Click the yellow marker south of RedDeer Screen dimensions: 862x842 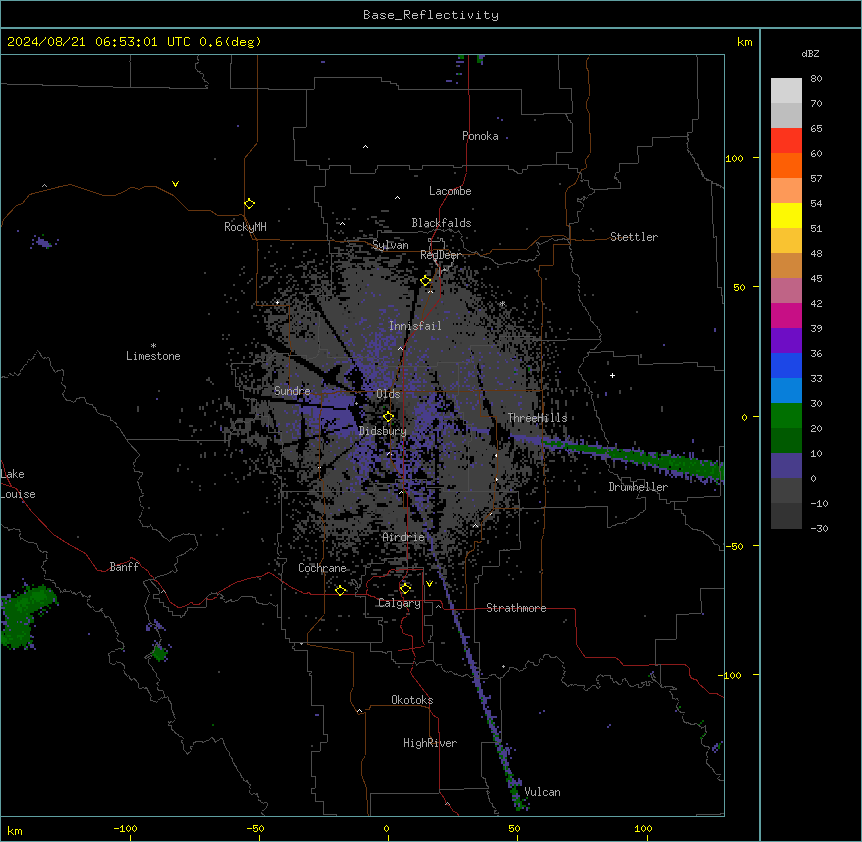426,280
